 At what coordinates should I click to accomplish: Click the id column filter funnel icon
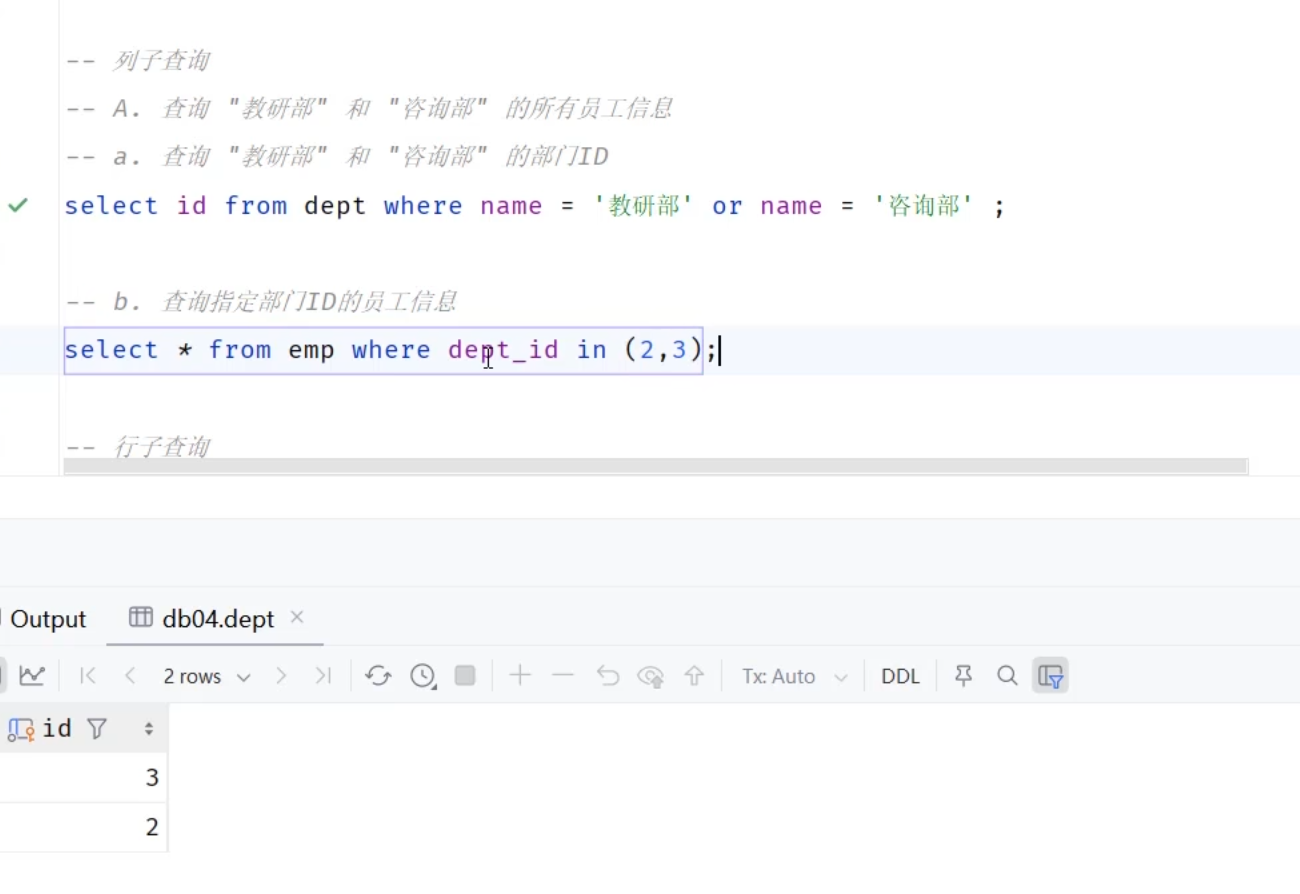97,729
